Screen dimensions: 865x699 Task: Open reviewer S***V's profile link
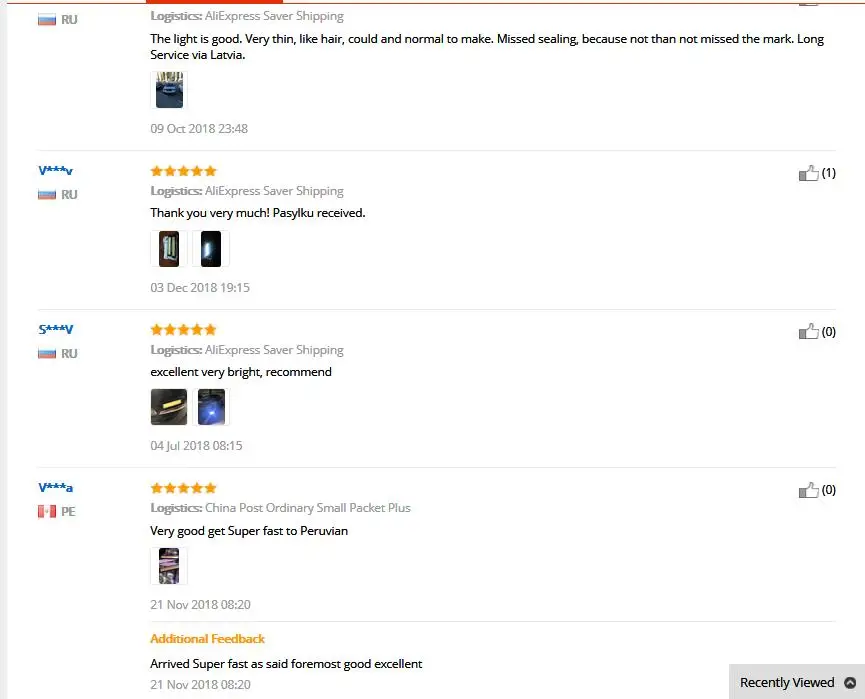(55, 329)
